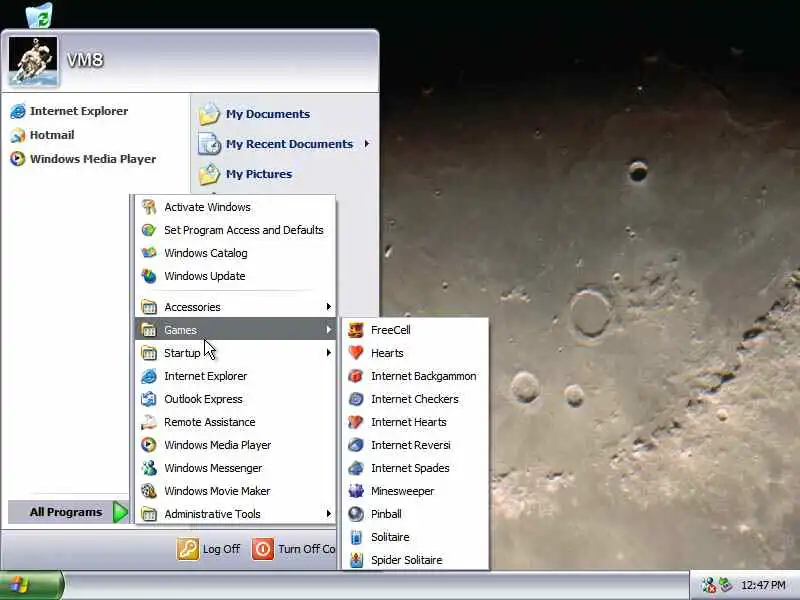Click the green All Programs arrow

[120, 512]
